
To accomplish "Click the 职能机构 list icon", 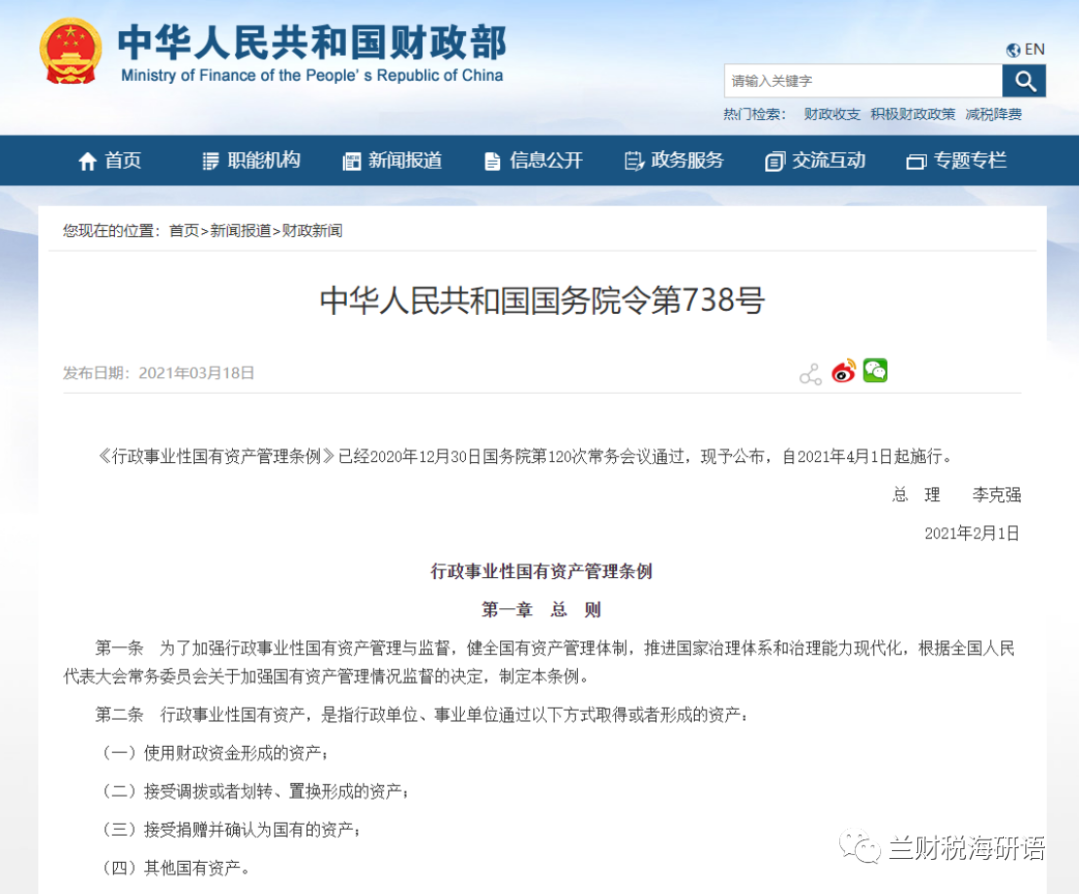I will [210, 161].
